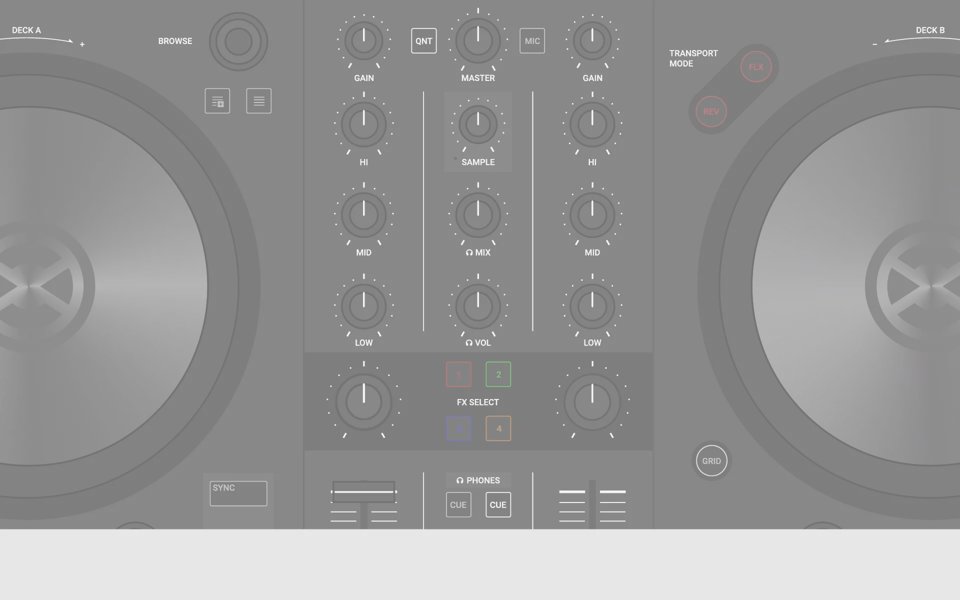Image resolution: width=960 pixels, height=600 pixels.
Task: Select FX 1 red button
Action: tap(458, 375)
